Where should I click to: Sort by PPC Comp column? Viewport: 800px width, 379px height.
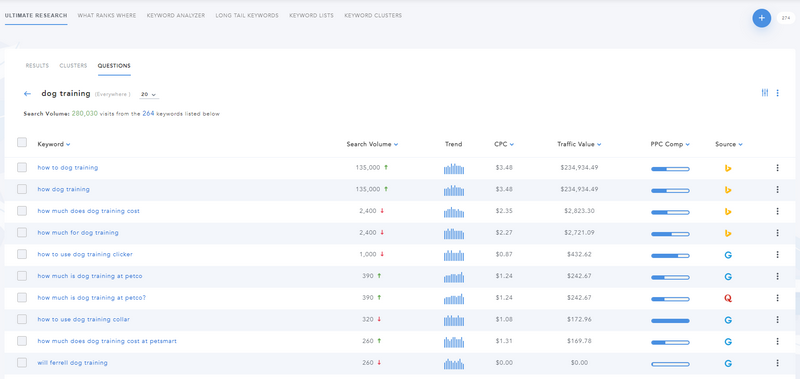tap(670, 144)
